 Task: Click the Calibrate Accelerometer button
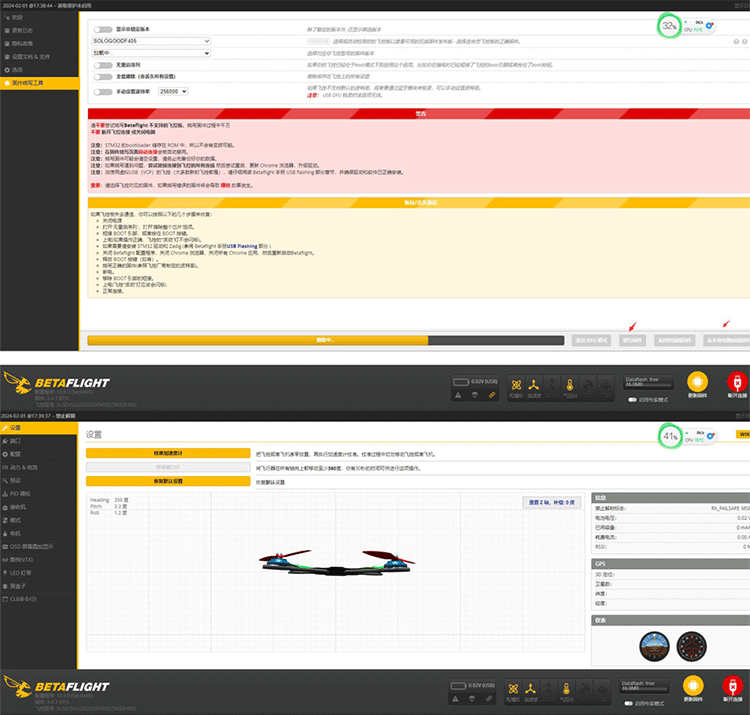pyautogui.click(x=168, y=453)
